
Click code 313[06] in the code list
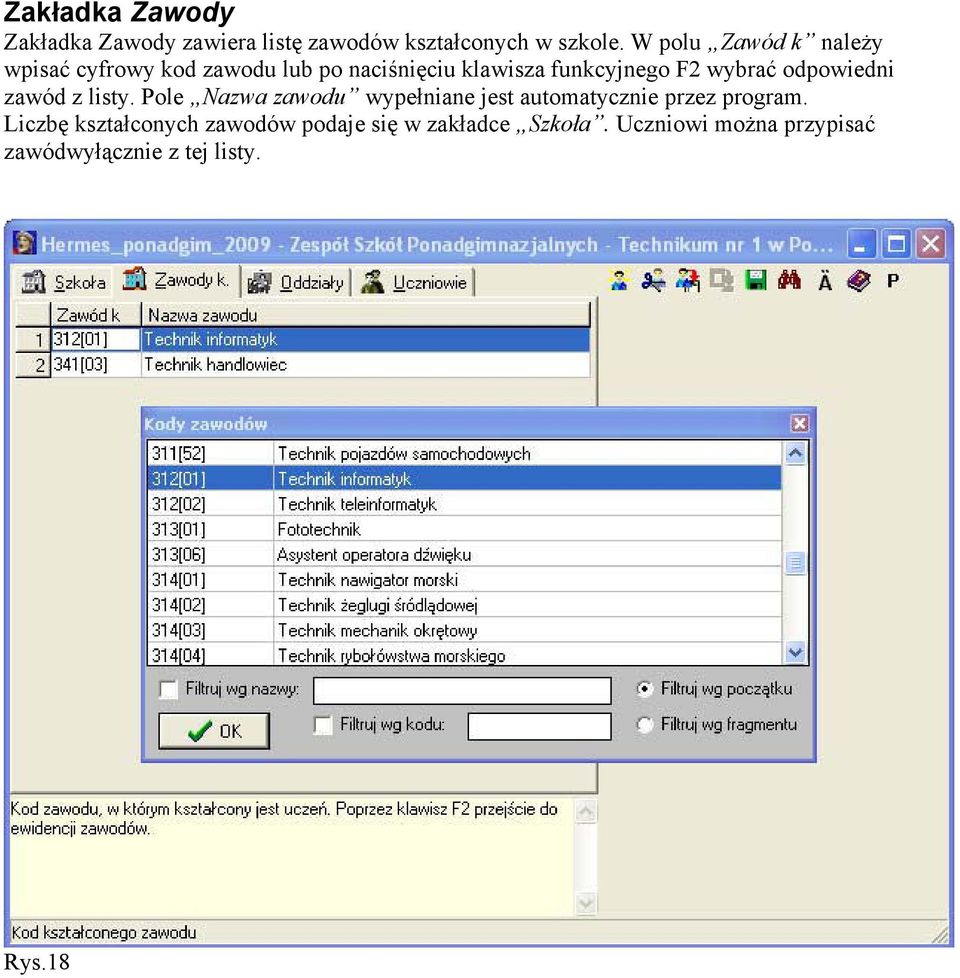tap(211, 554)
